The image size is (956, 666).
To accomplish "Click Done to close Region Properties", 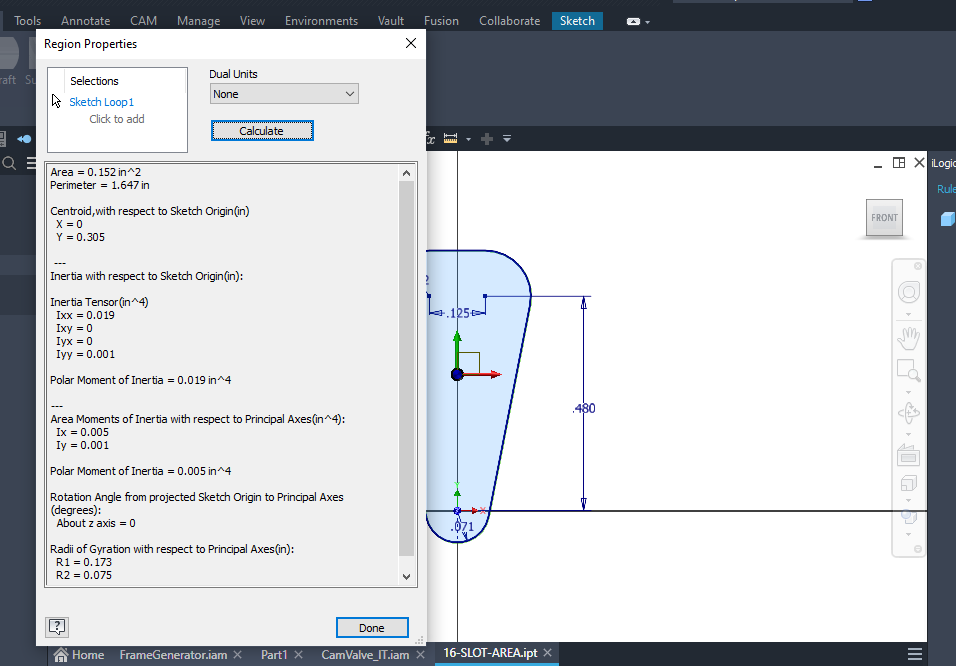I will pyautogui.click(x=372, y=626).
